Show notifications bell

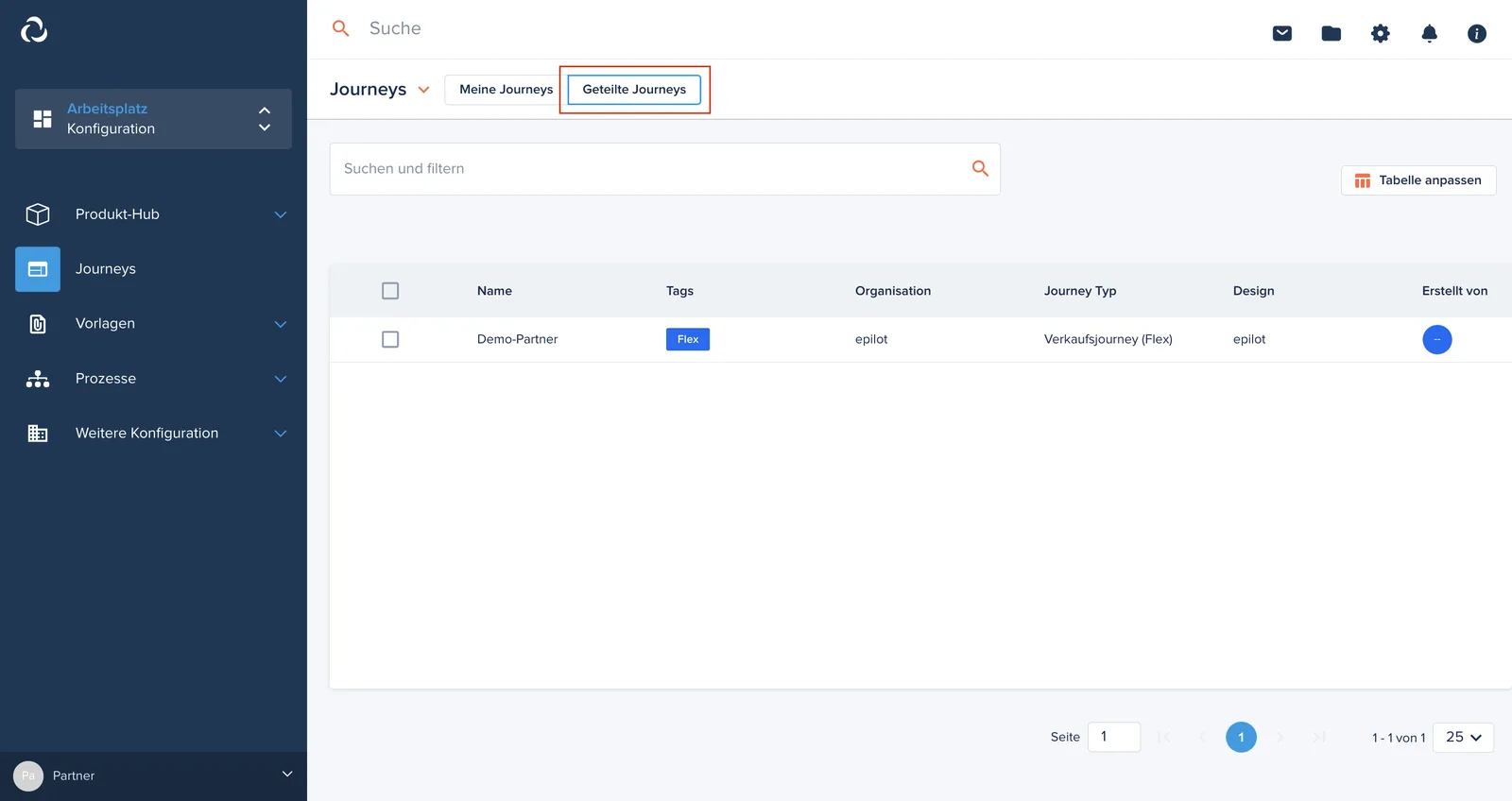(1430, 33)
